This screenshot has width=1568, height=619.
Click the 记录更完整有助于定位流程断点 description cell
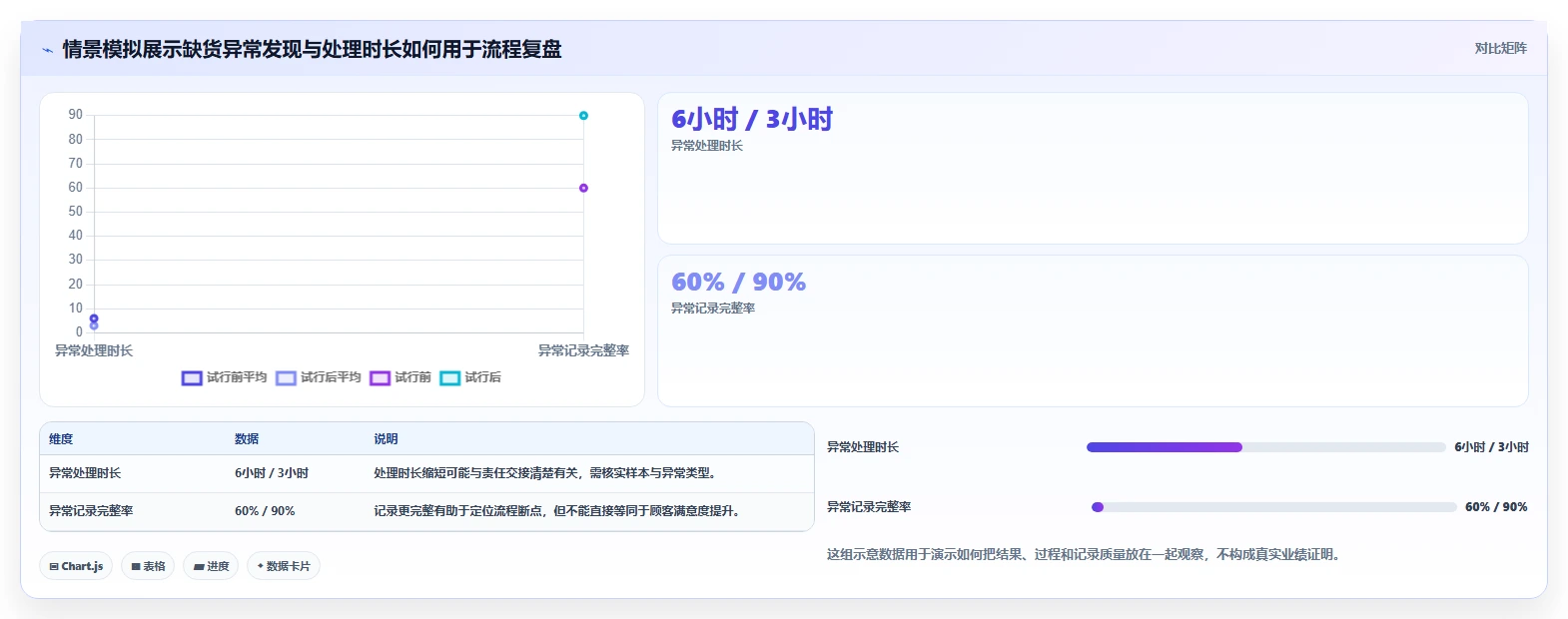click(x=557, y=511)
